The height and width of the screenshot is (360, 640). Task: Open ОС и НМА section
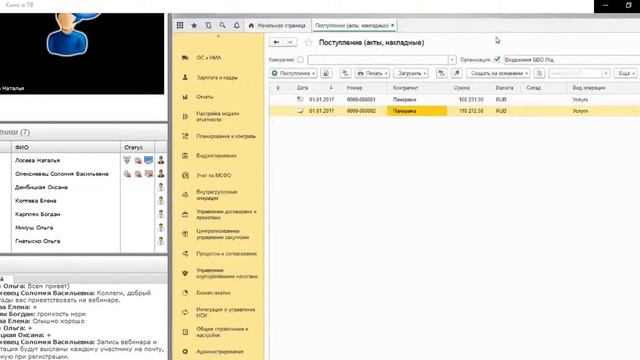(x=208, y=58)
